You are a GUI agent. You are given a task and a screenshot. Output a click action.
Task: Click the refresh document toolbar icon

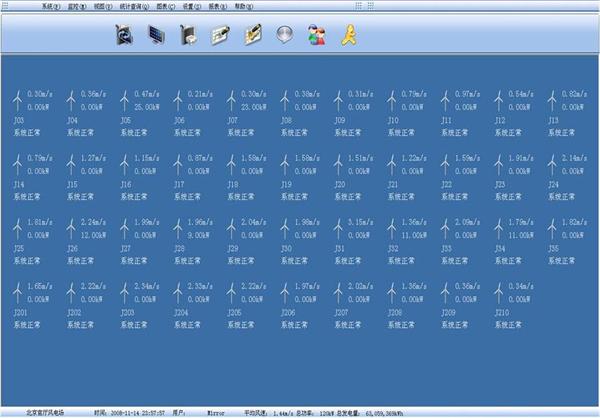tap(124, 35)
